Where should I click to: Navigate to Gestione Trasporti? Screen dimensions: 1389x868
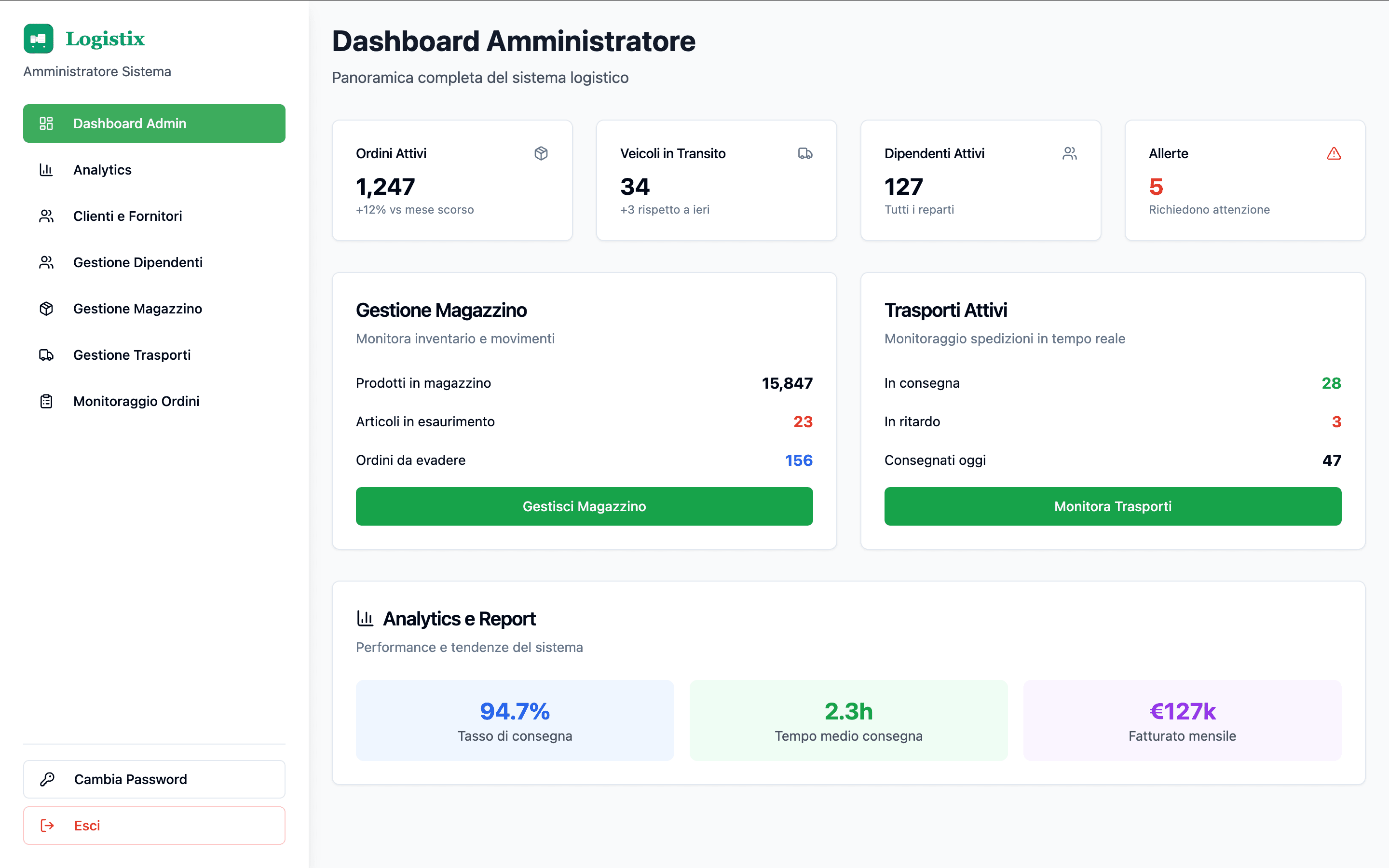[154, 355]
